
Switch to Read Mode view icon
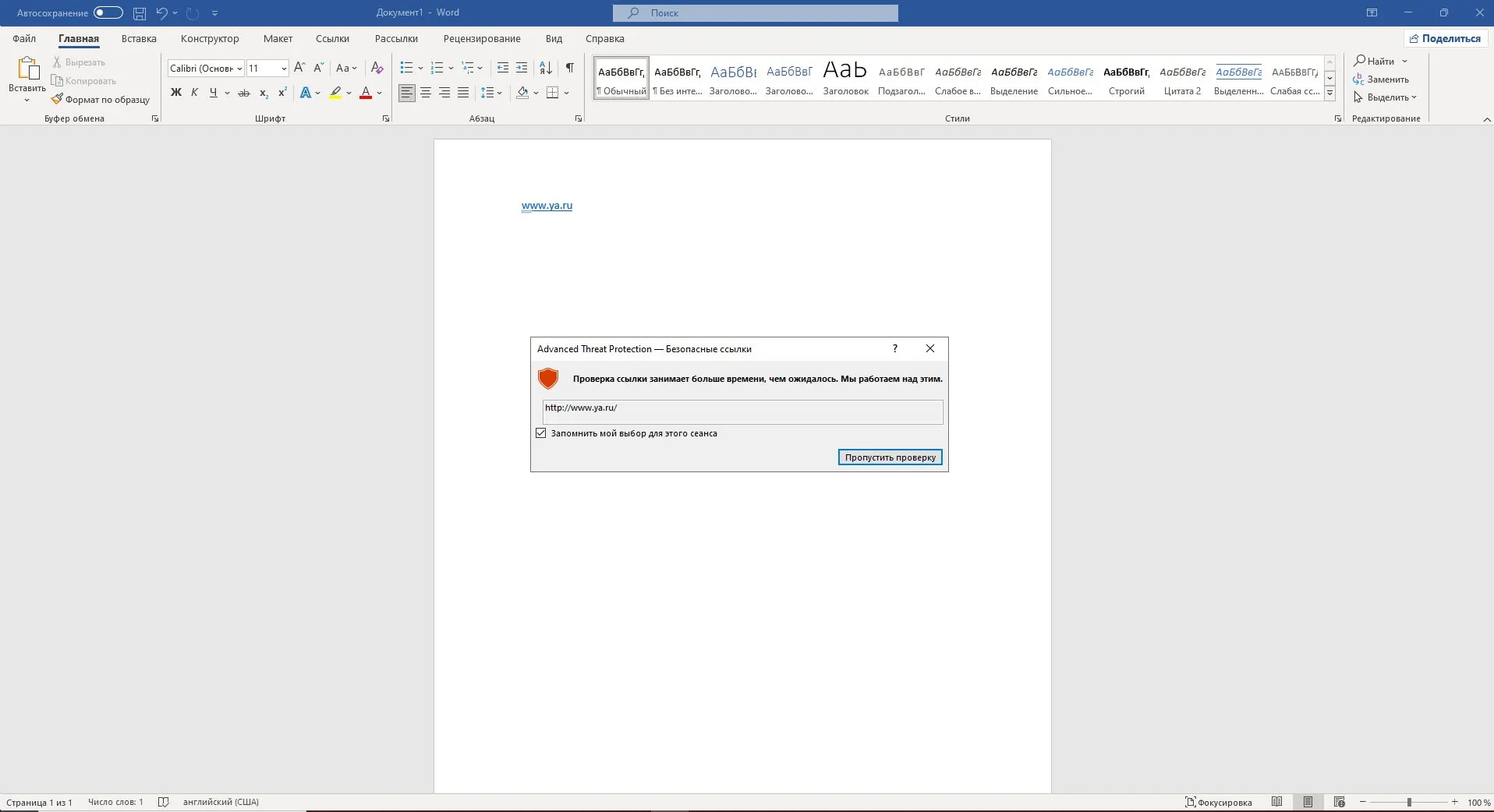(1276, 802)
